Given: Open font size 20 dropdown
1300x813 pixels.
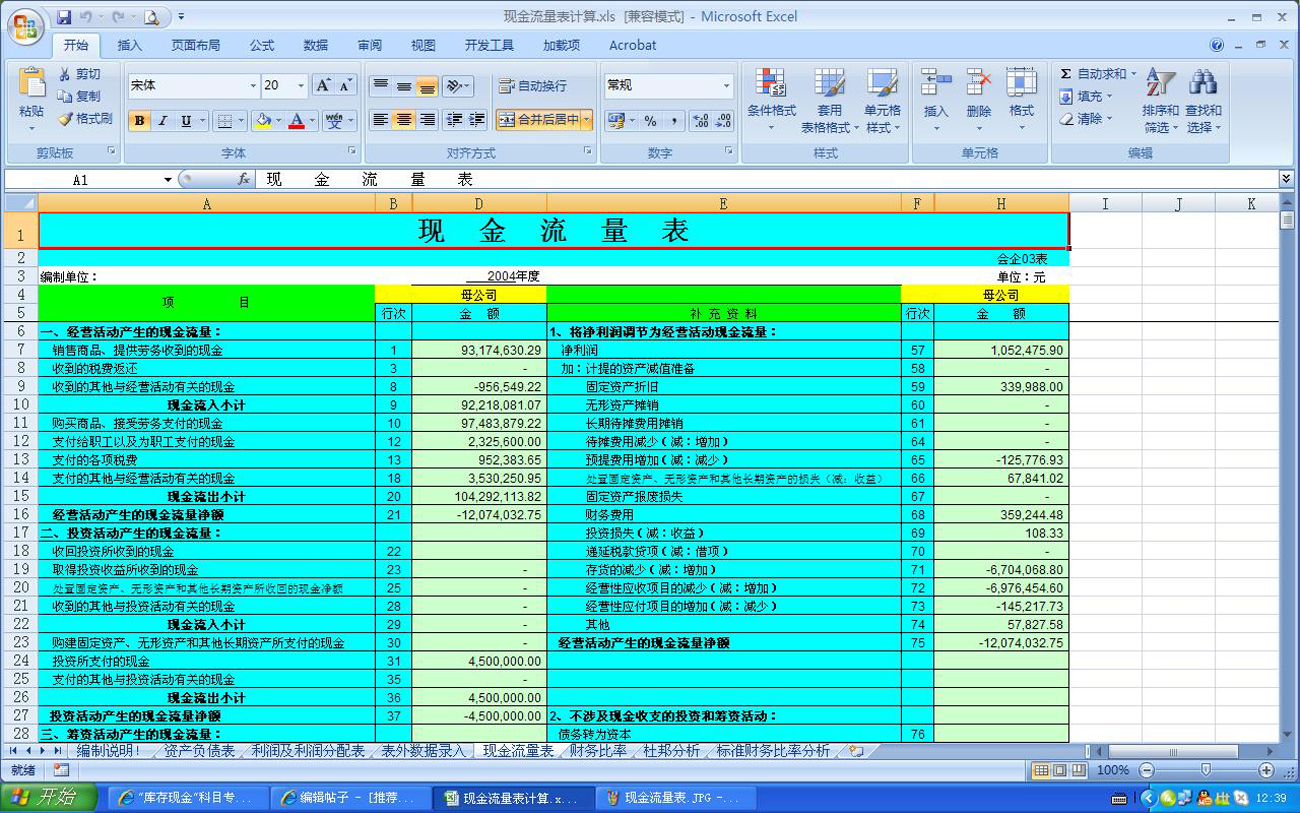Looking at the screenshot, I should [301, 86].
